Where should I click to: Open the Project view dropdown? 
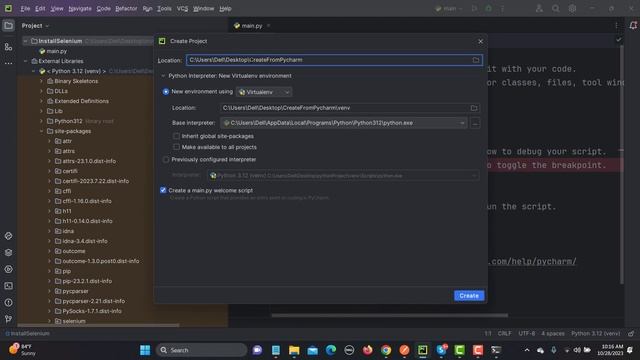click(35, 26)
